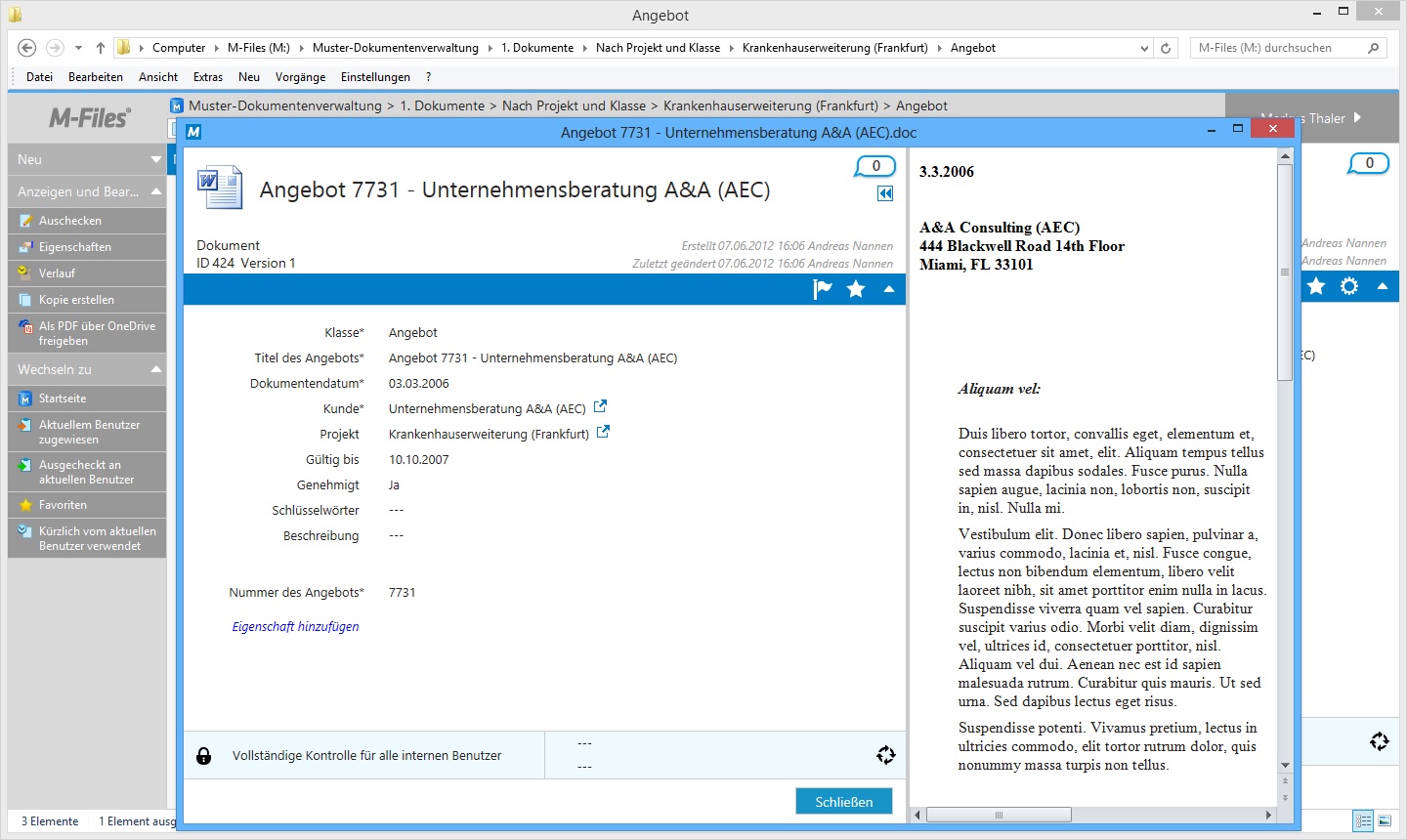1407x840 pixels.
Task: Click star icon in background M-Files window
Action: click(1316, 286)
